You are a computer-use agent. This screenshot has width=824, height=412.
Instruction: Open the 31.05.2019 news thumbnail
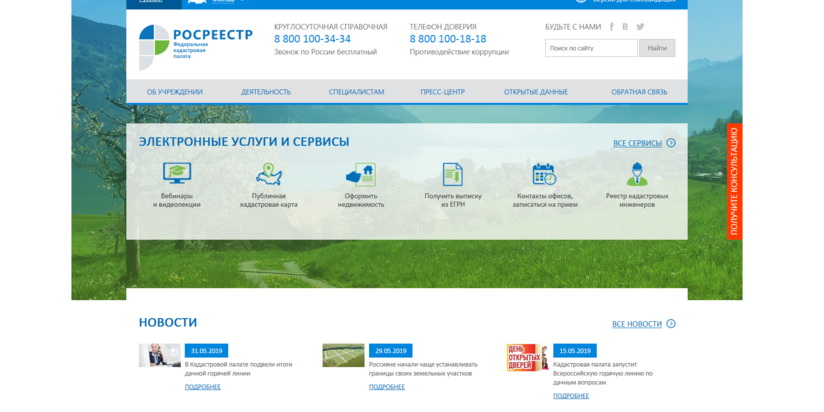pos(160,355)
